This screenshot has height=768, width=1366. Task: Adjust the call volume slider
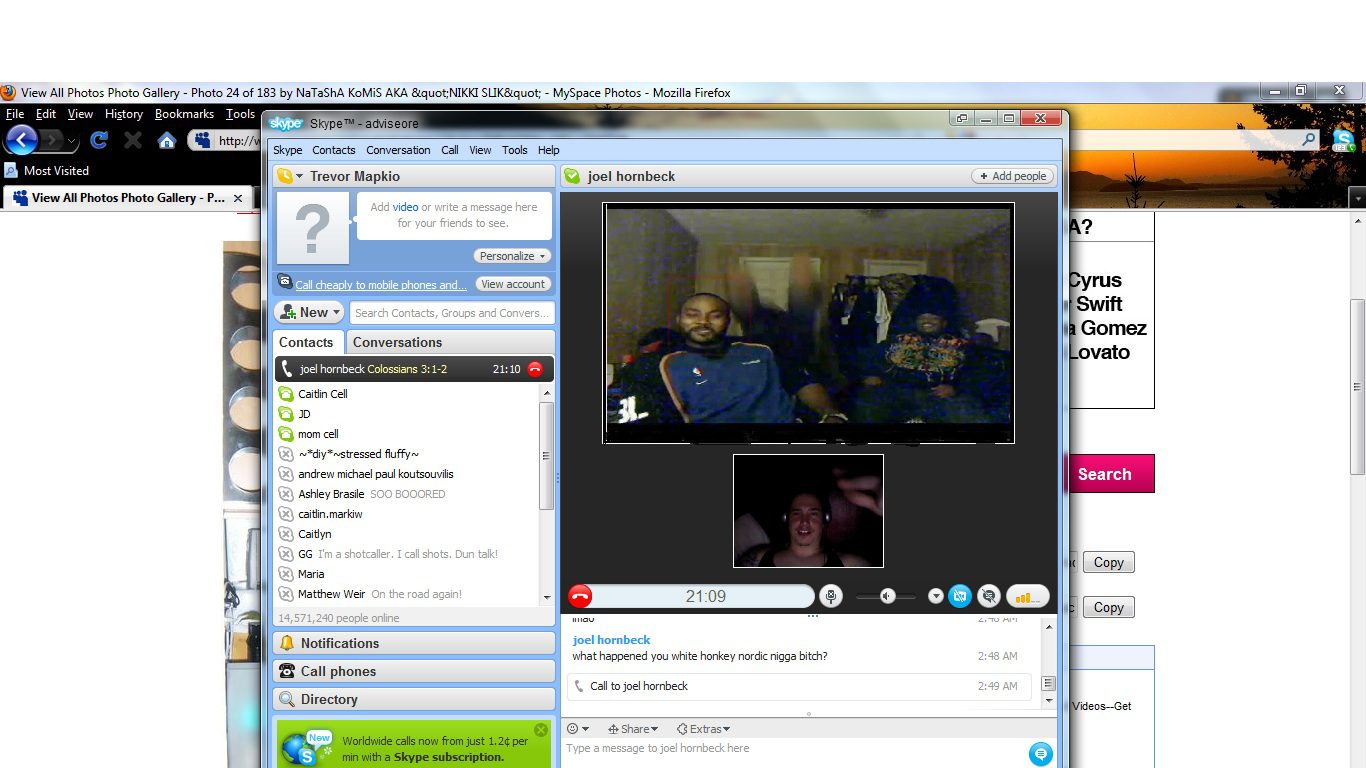coord(887,597)
